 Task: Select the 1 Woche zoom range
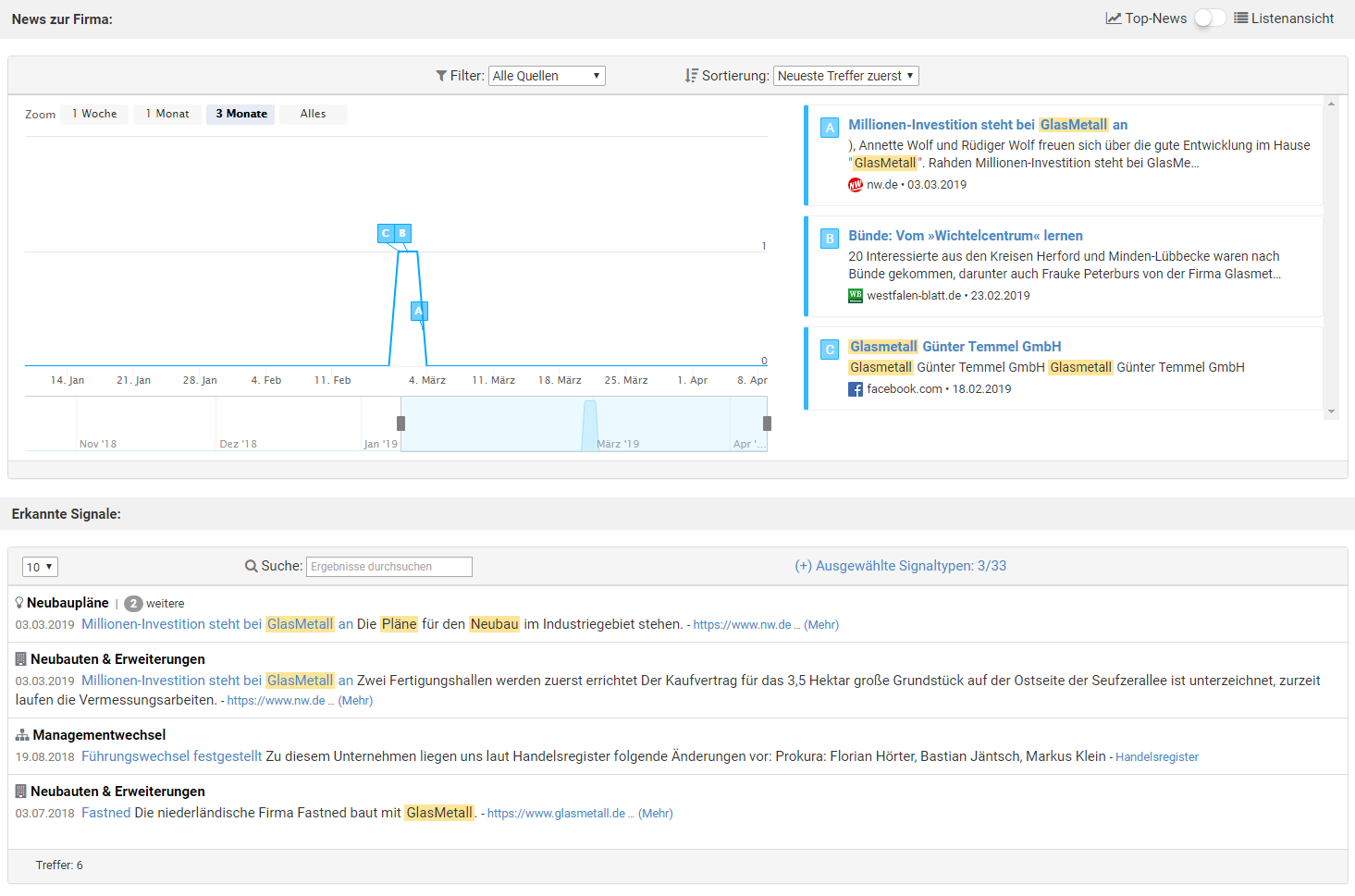(x=94, y=114)
